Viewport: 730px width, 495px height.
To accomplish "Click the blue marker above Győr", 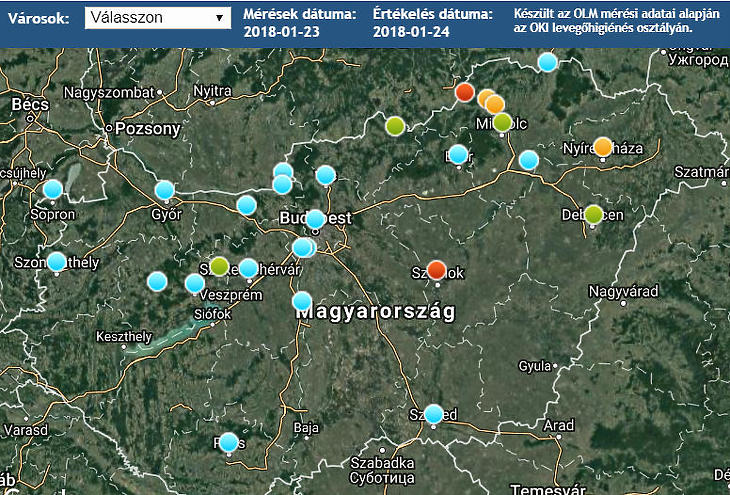I will click(x=164, y=190).
